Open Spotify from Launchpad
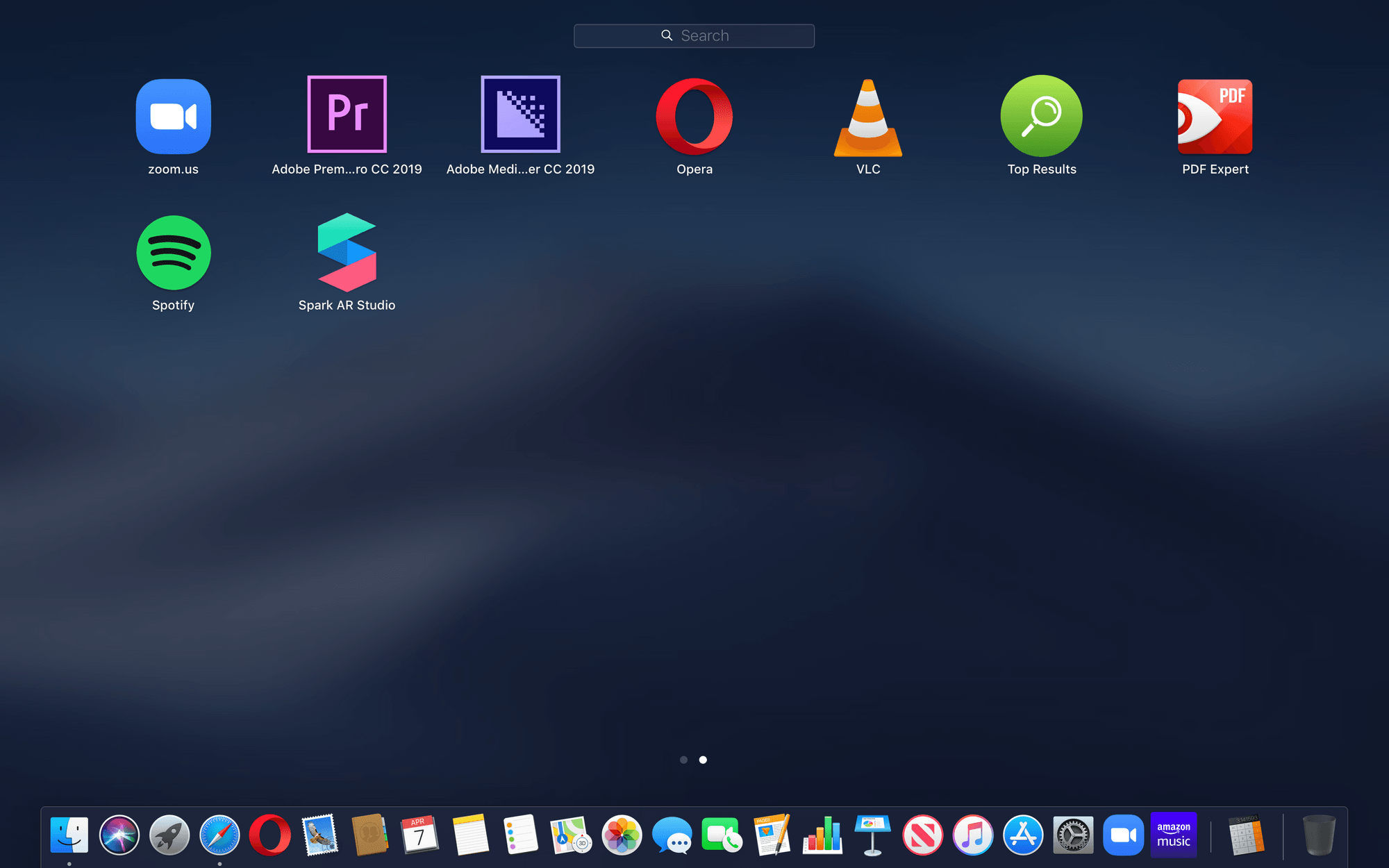The image size is (1389, 868). pyautogui.click(x=174, y=253)
